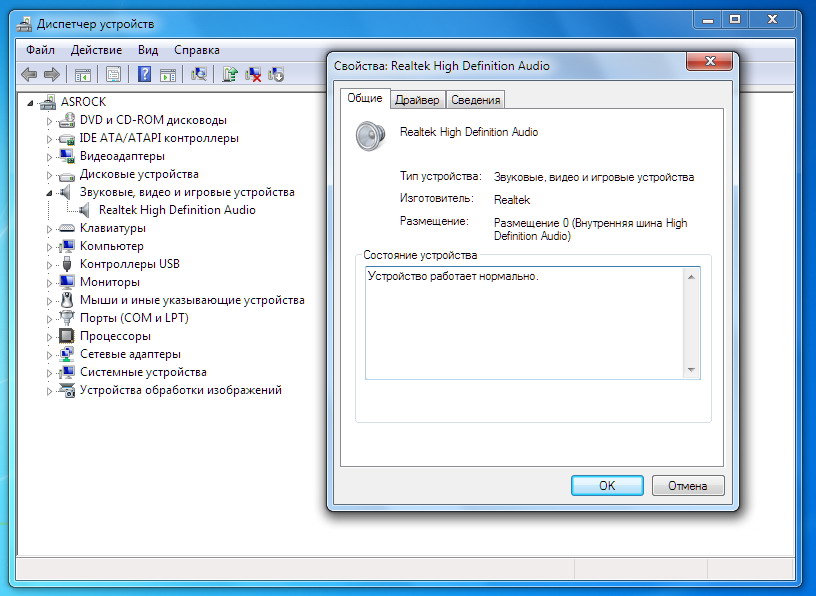This screenshot has width=816, height=596.
Task: Expand the Мониторы node
Action: click(x=49, y=283)
